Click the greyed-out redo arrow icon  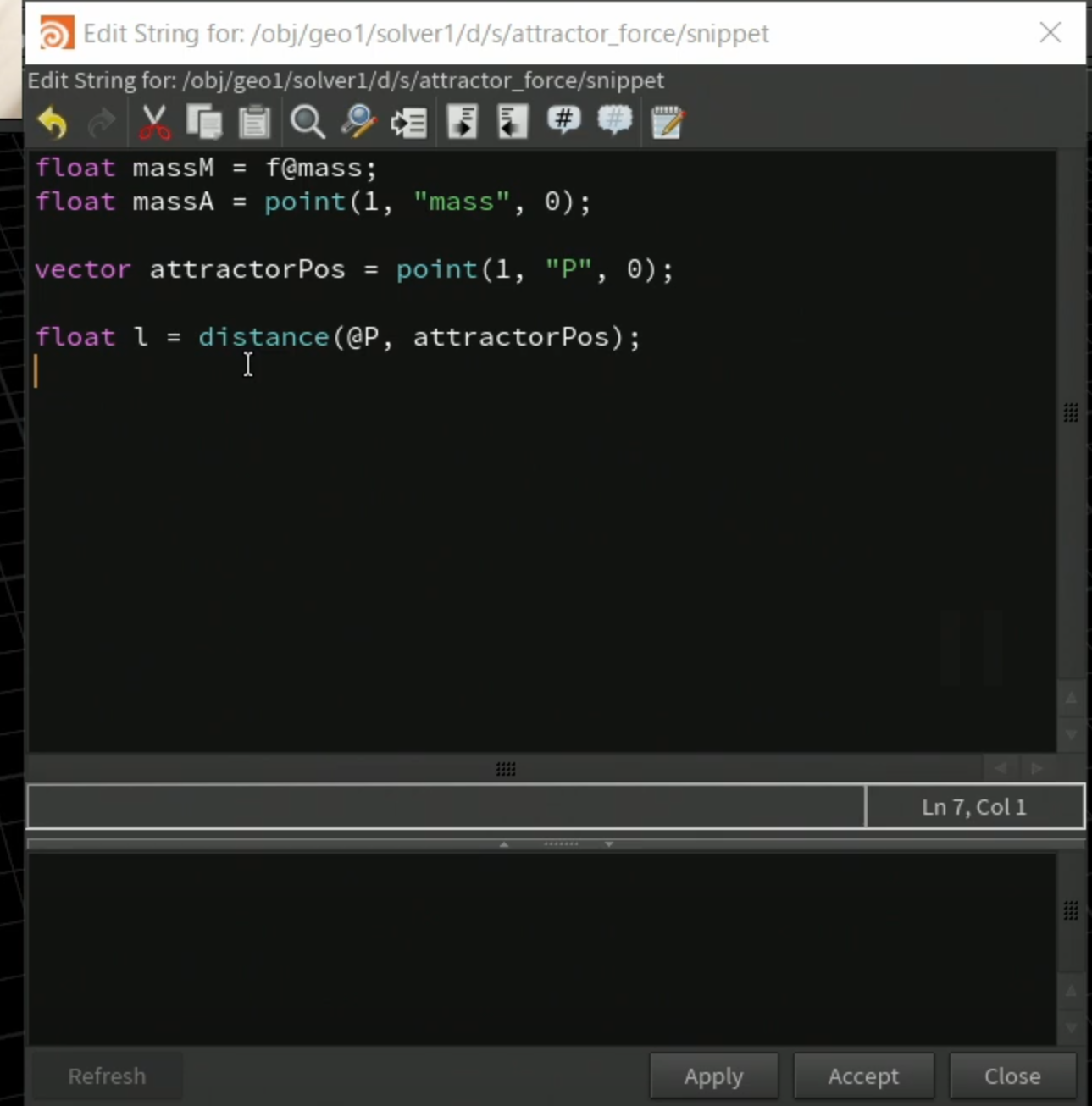[x=102, y=123]
